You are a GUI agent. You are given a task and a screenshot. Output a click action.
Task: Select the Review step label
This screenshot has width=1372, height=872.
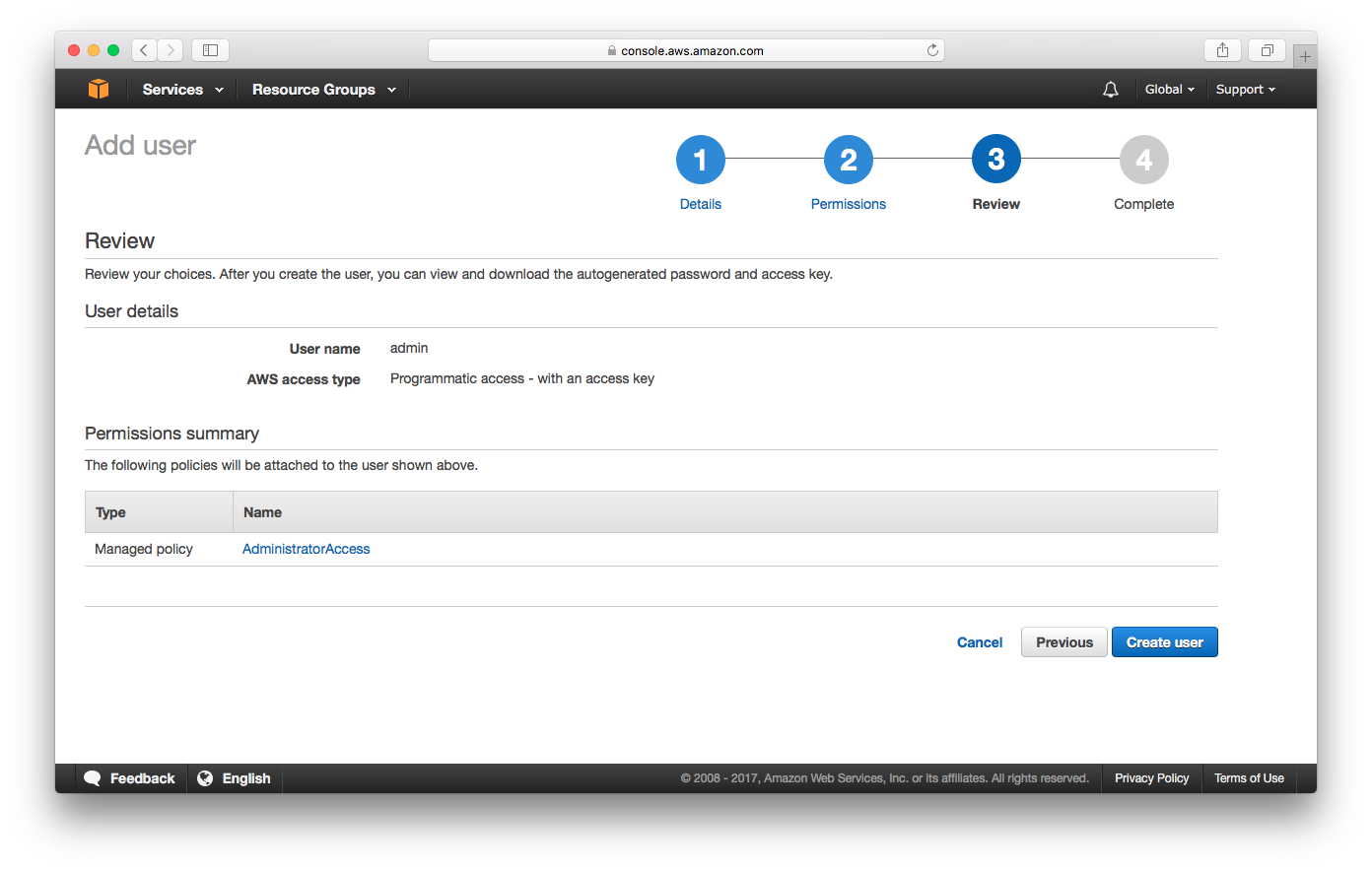tap(996, 204)
